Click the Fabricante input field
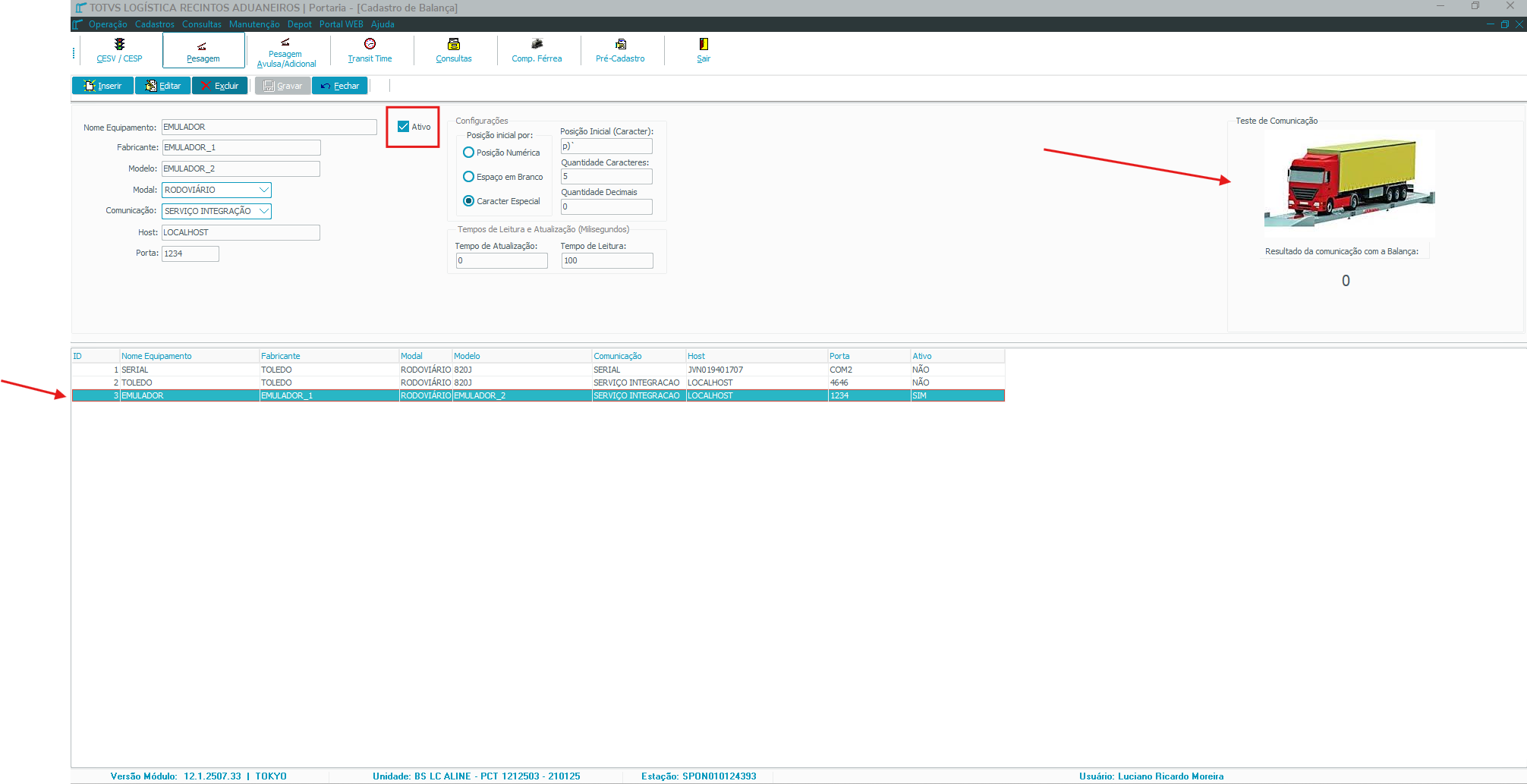The height and width of the screenshot is (784, 1527). 241,147
